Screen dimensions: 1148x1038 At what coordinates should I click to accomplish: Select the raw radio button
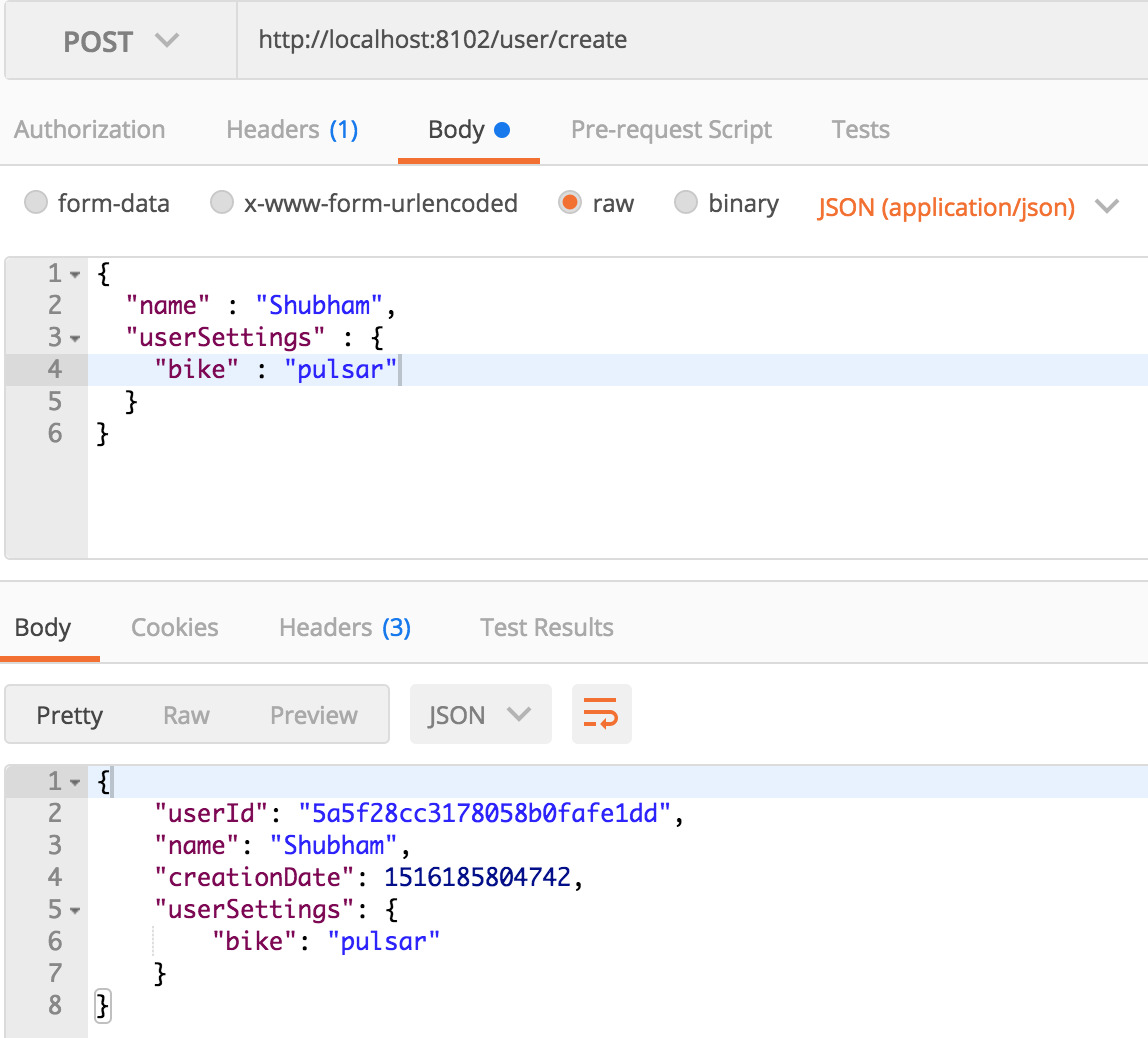pyautogui.click(x=570, y=203)
